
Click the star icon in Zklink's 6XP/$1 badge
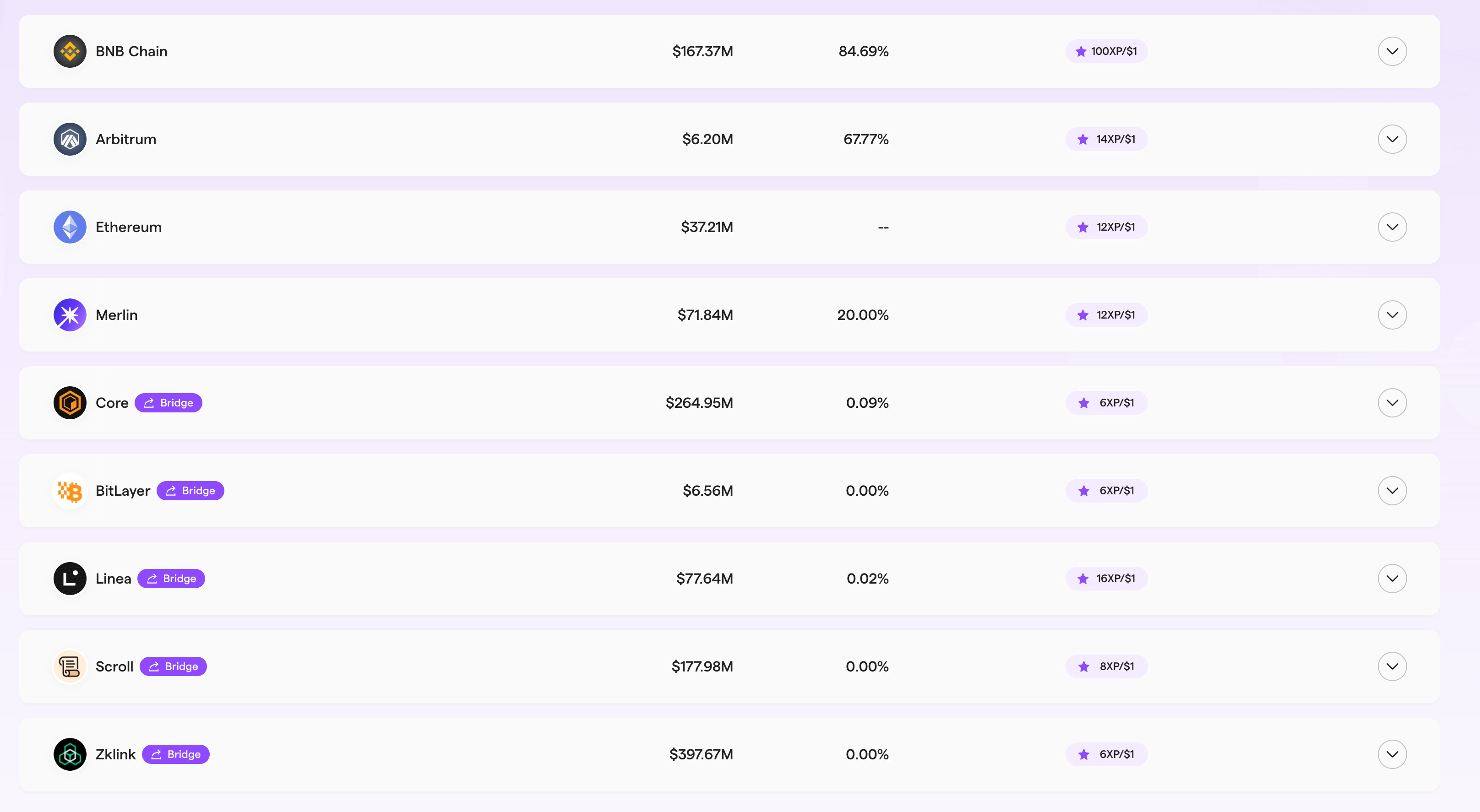[x=1084, y=754]
